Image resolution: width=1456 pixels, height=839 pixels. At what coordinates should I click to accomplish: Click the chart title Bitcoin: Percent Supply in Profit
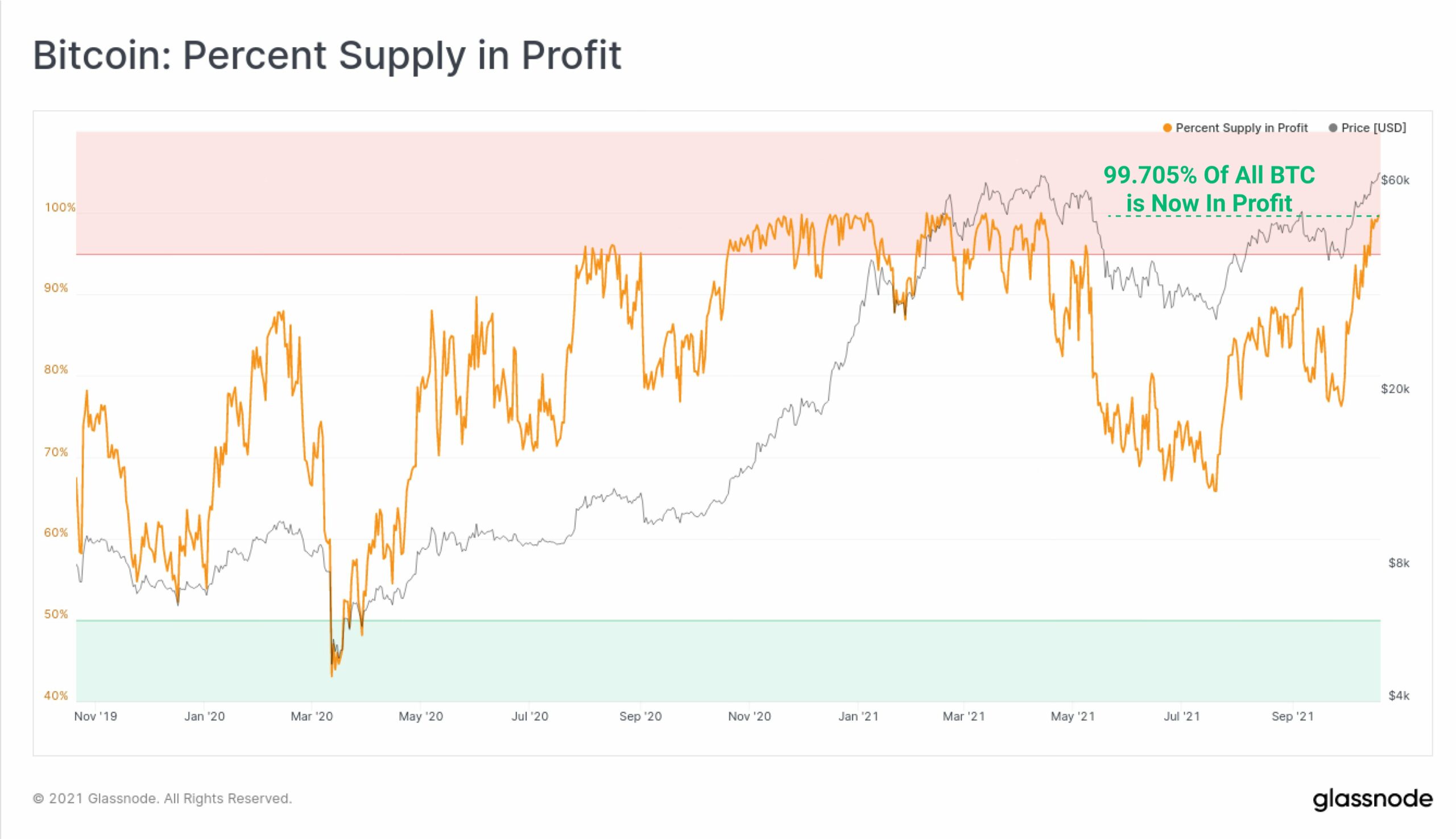(x=328, y=55)
